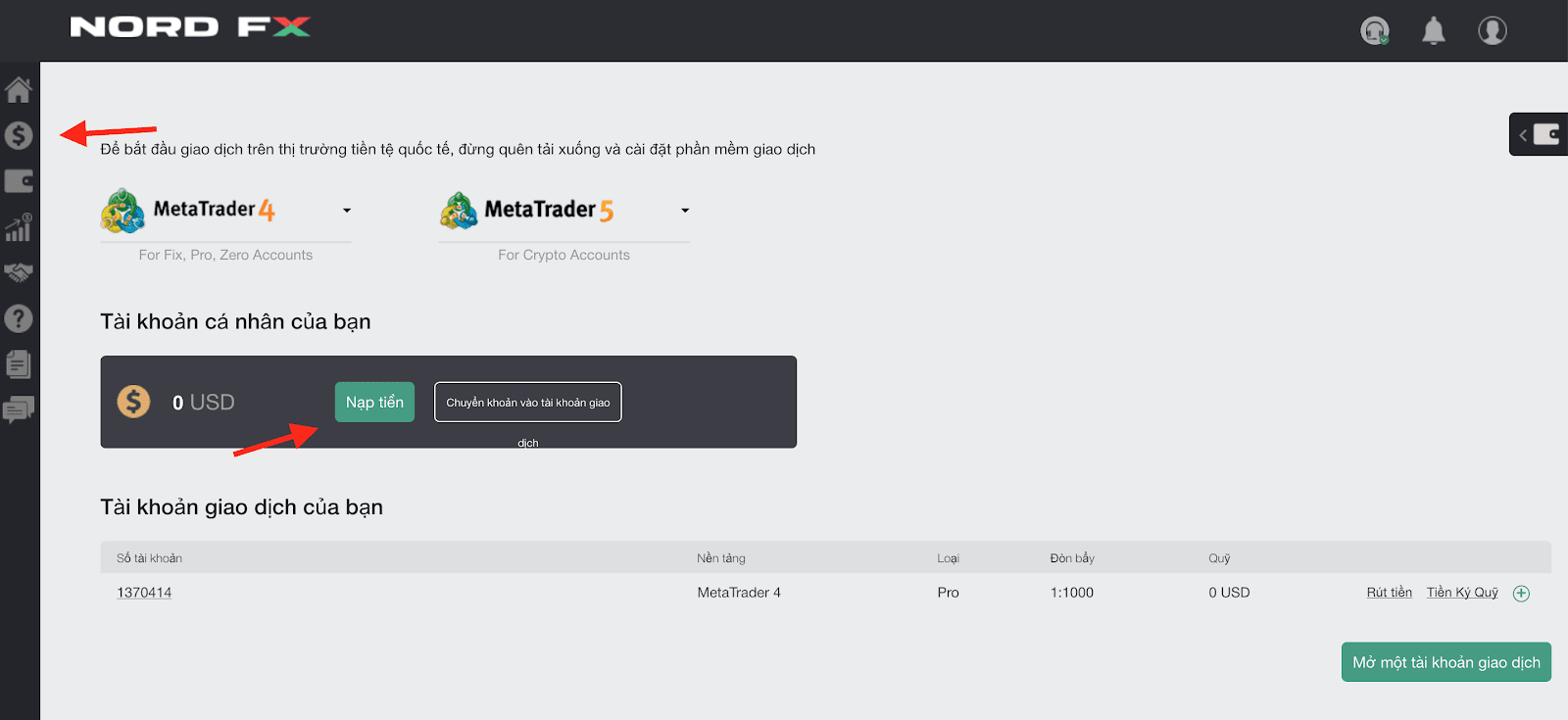Open the documents icon in sidebar

pyautogui.click(x=19, y=364)
